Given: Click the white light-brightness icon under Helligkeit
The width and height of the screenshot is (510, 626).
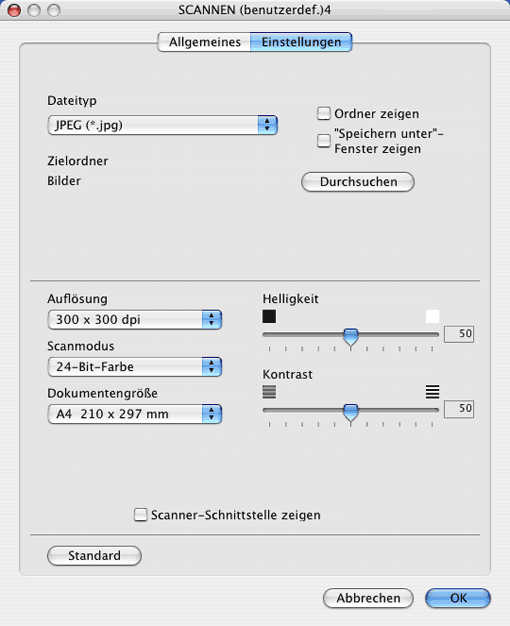Looking at the screenshot, I should (433, 317).
